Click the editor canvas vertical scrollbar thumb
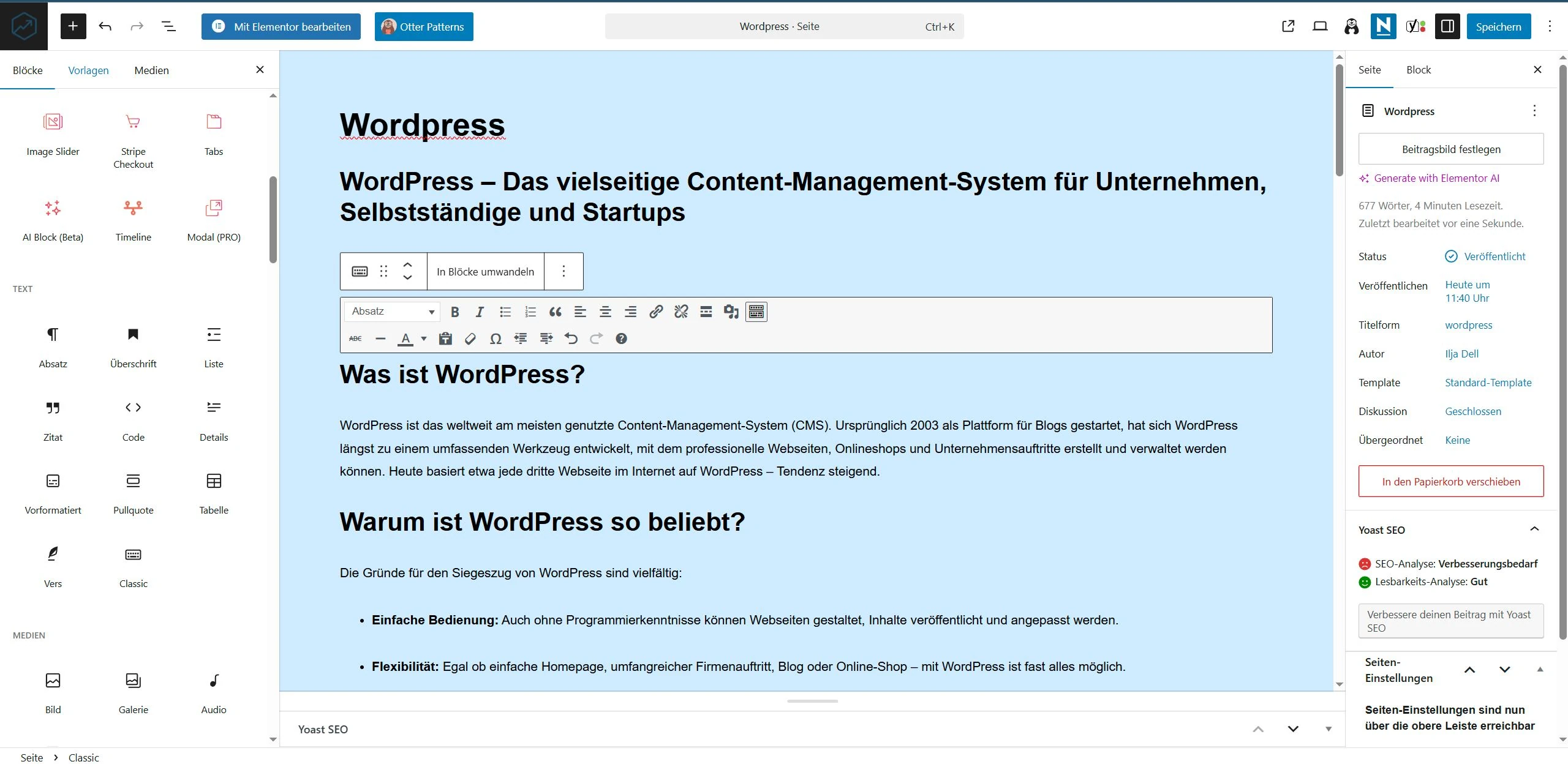The width and height of the screenshot is (1568, 767). [x=1339, y=119]
